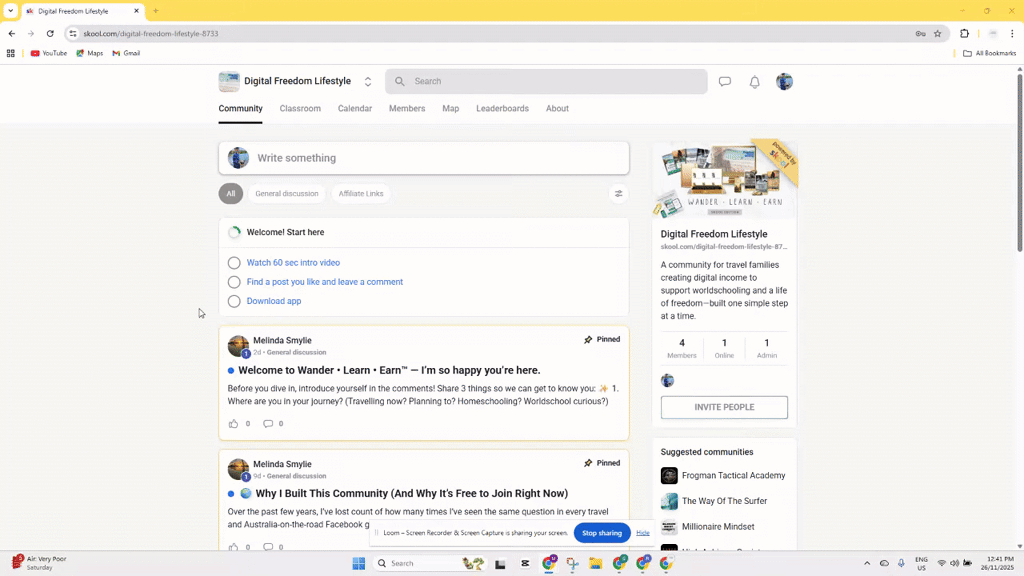Open the feed filter settings icon
Screen dimensions: 1024x576
point(618,193)
